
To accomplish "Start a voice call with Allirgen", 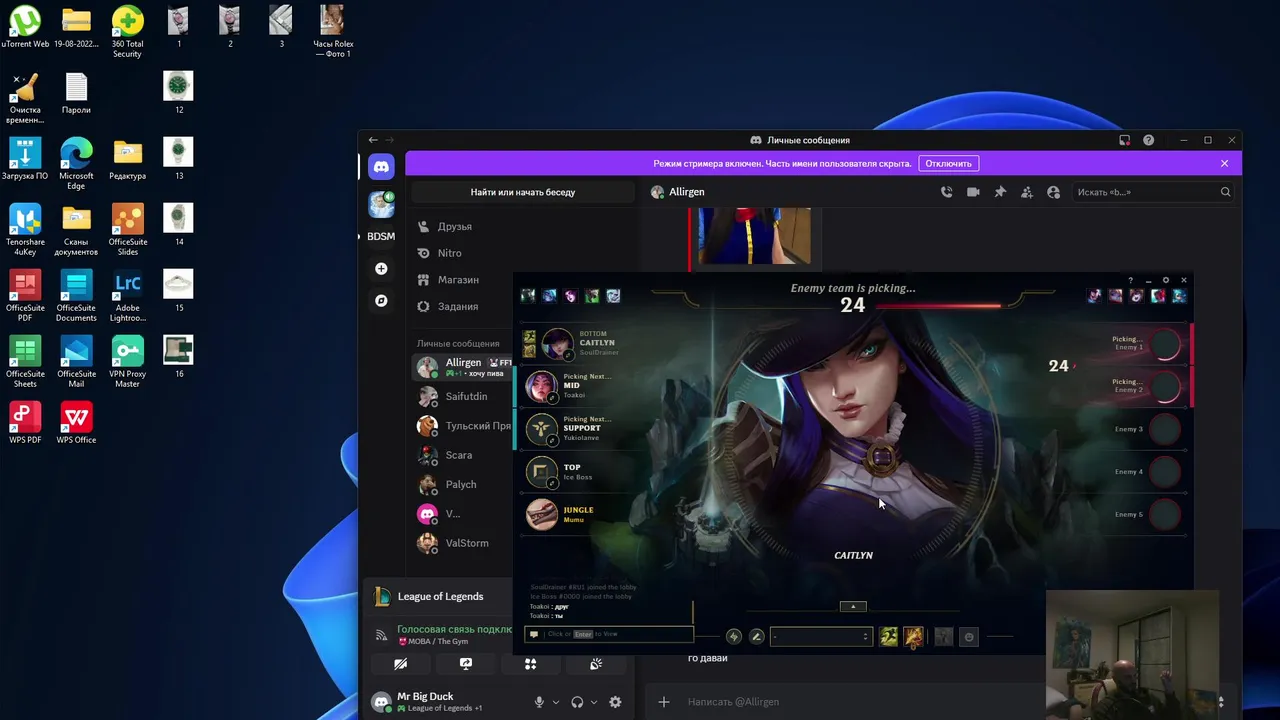I will tap(946, 192).
